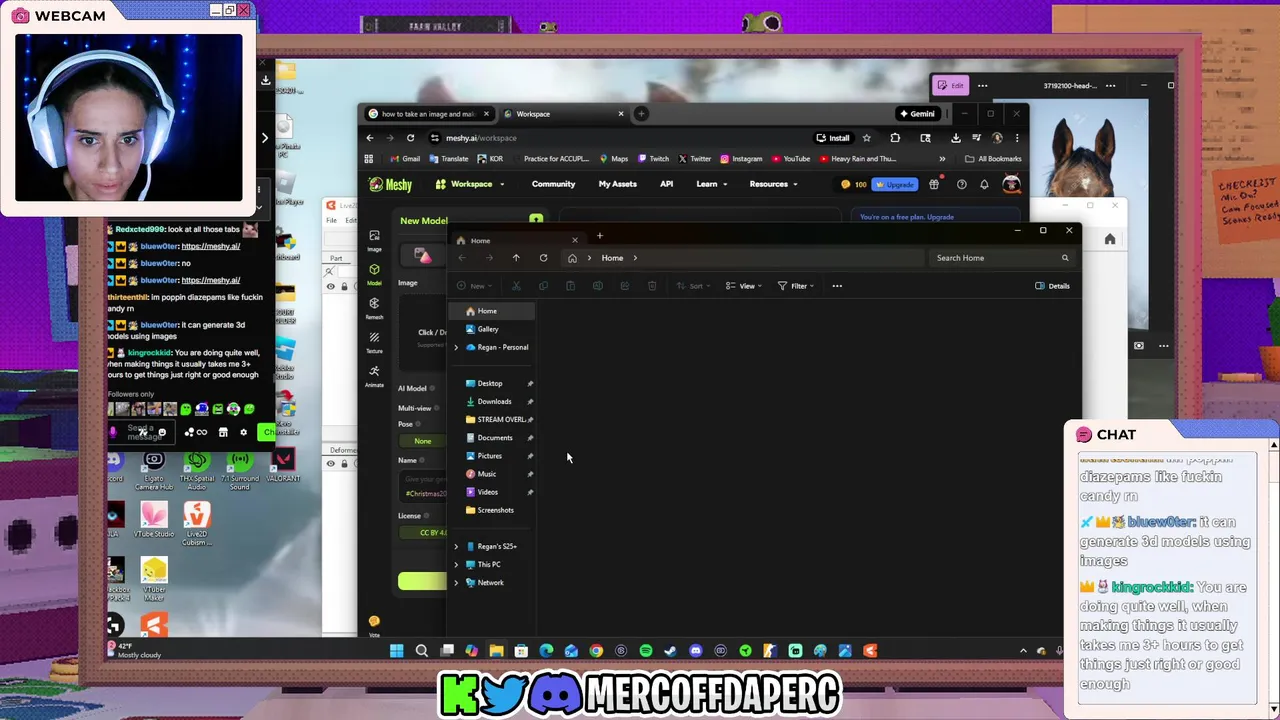Refresh the File Explorer Home view
The height and width of the screenshot is (720, 1280).
[543, 258]
